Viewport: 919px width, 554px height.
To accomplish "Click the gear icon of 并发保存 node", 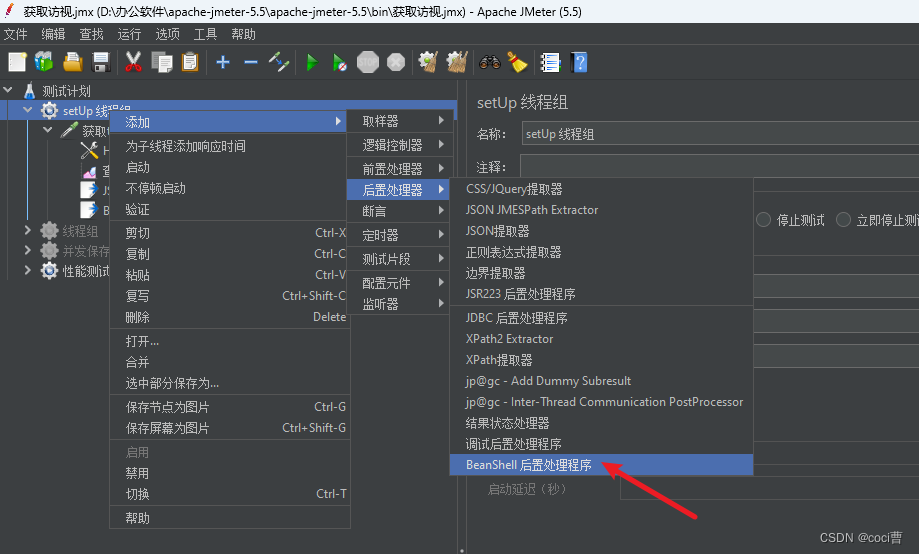I will [49, 250].
